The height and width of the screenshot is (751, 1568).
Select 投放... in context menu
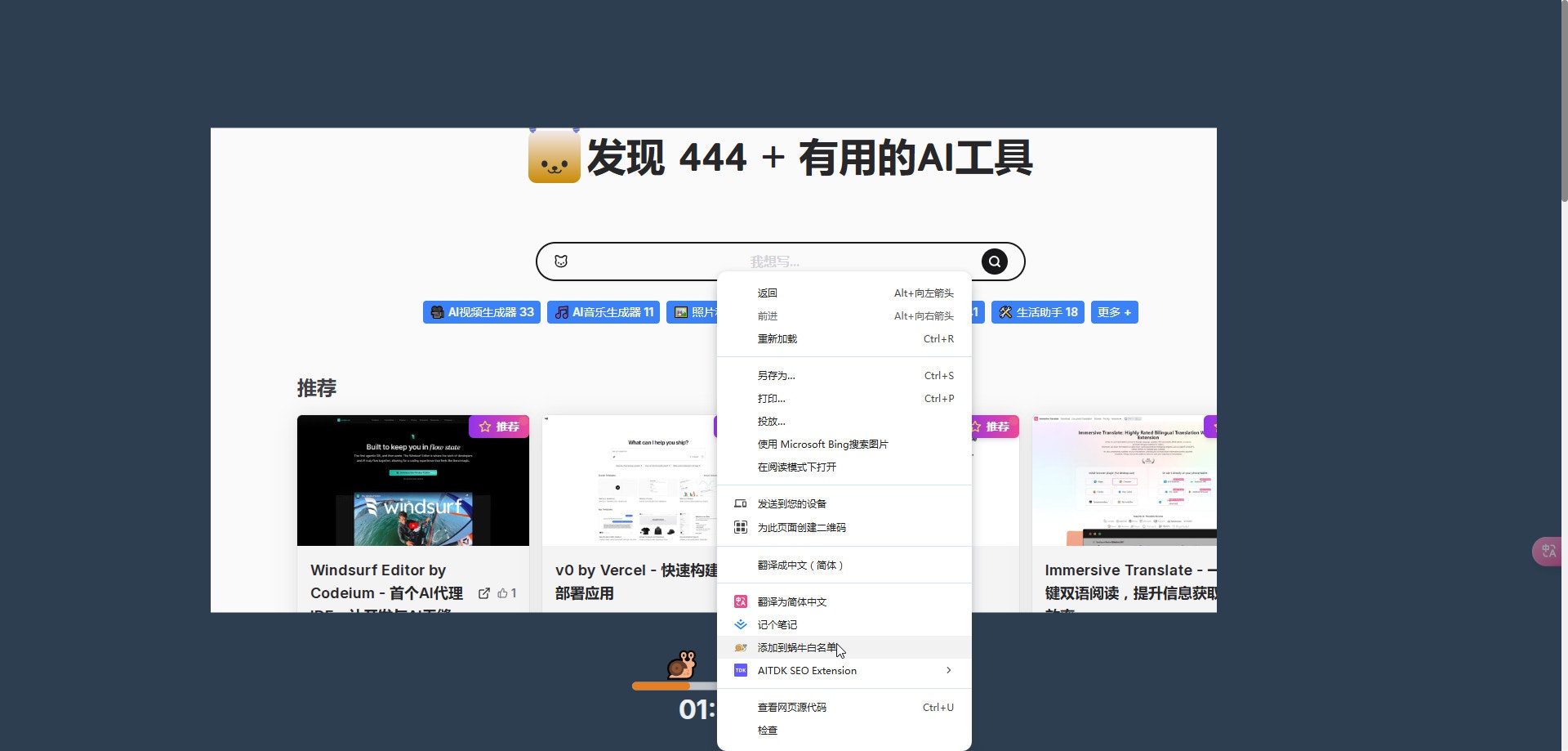[x=844, y=422]
